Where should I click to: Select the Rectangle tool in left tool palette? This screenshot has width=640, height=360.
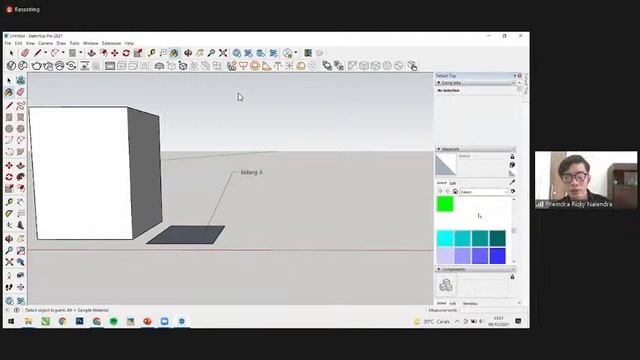point(9,118)
